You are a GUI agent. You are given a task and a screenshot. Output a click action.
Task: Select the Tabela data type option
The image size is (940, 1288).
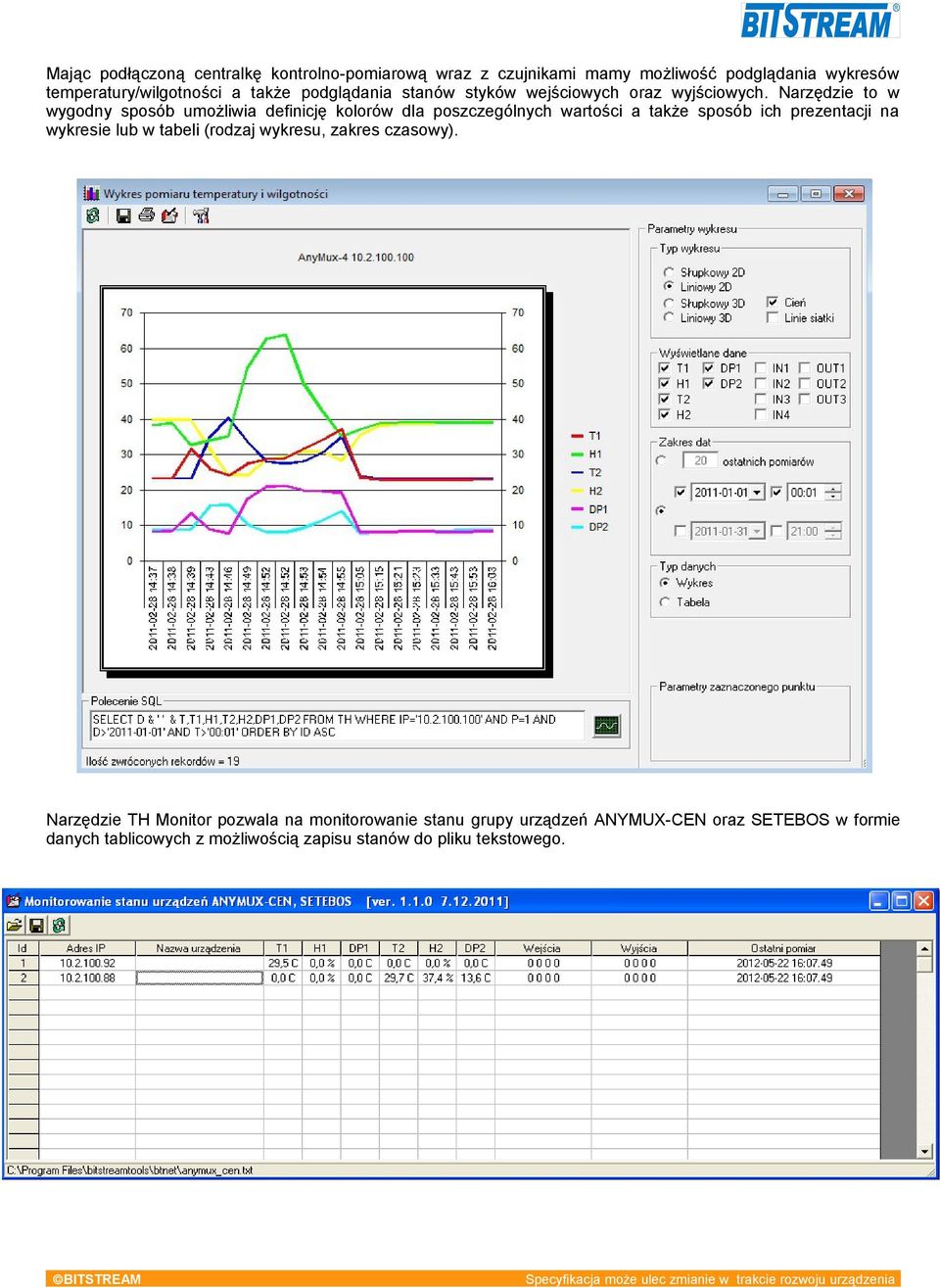coord(665,602)
